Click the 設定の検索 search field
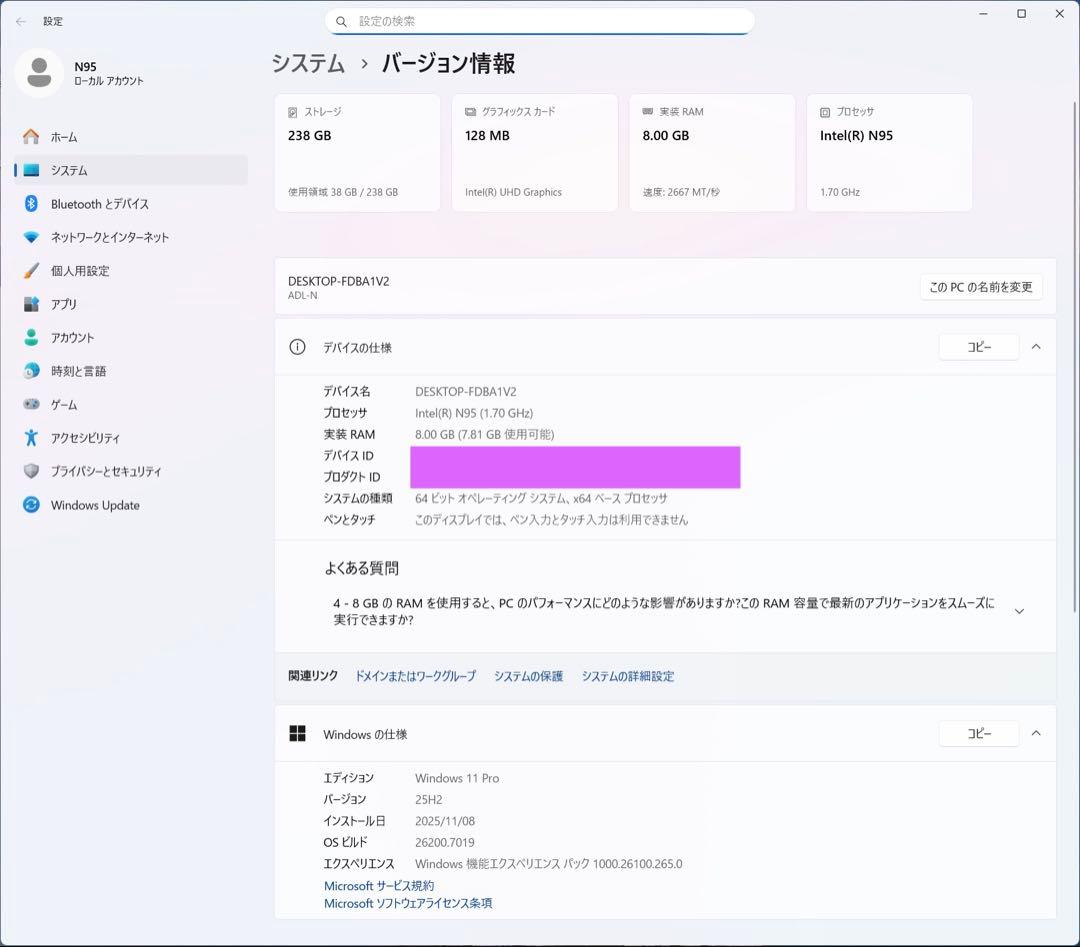 pyautogui.click(x=540, y=21)
